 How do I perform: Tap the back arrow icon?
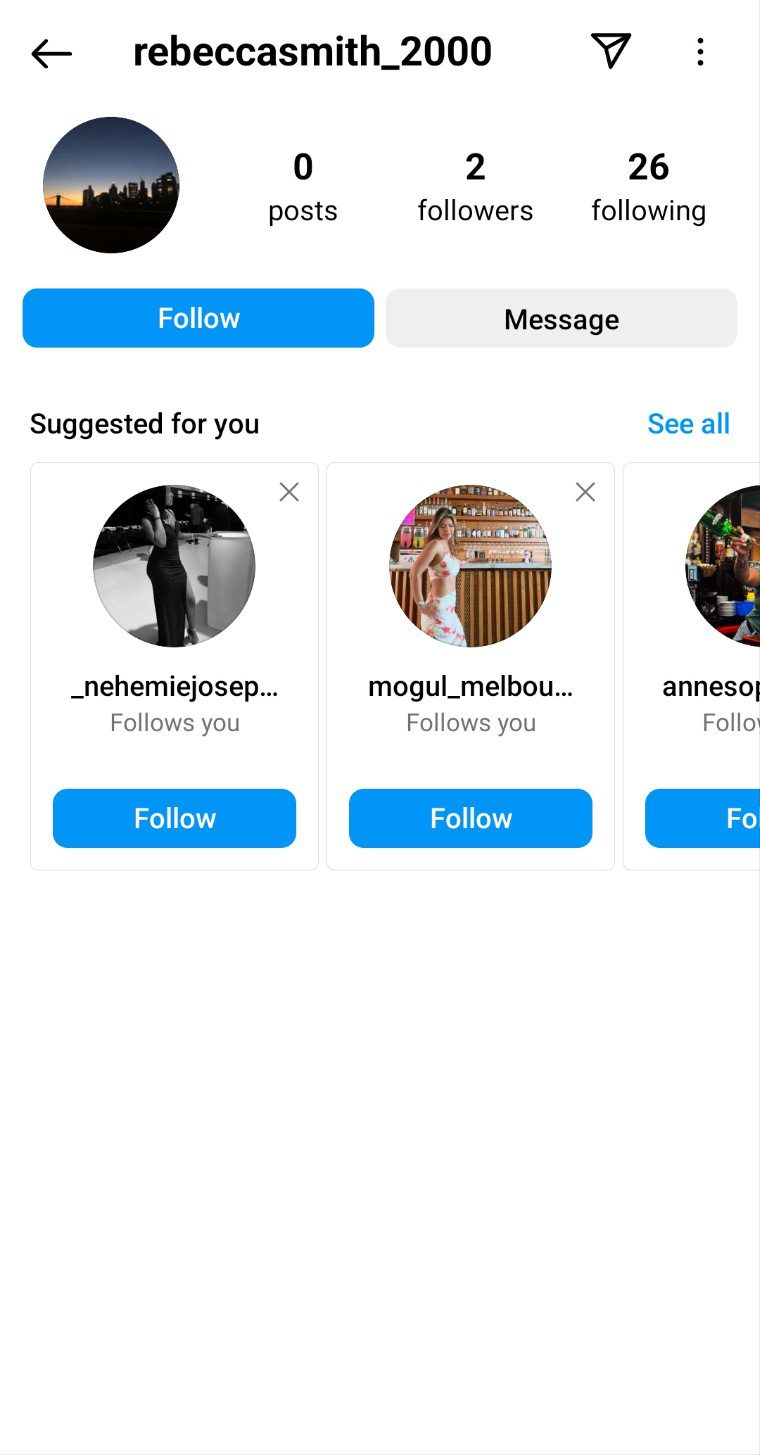coord(51,53)
